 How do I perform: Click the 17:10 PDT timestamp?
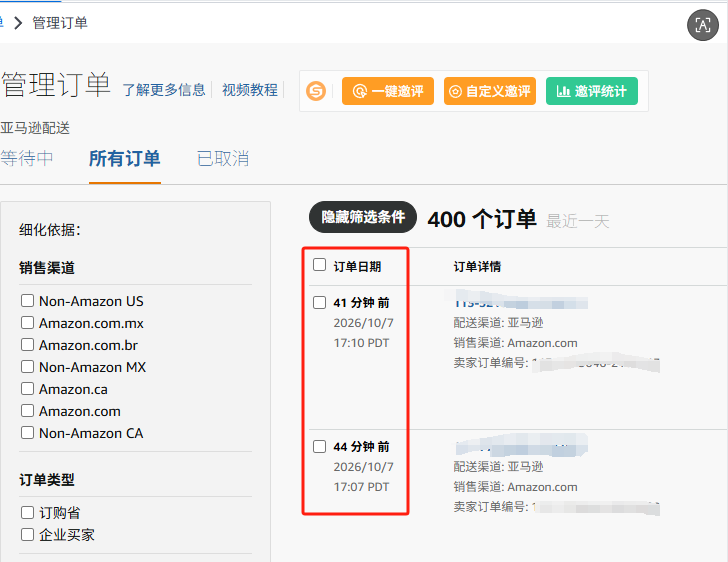pyautogui.click(x=361, y=343)
